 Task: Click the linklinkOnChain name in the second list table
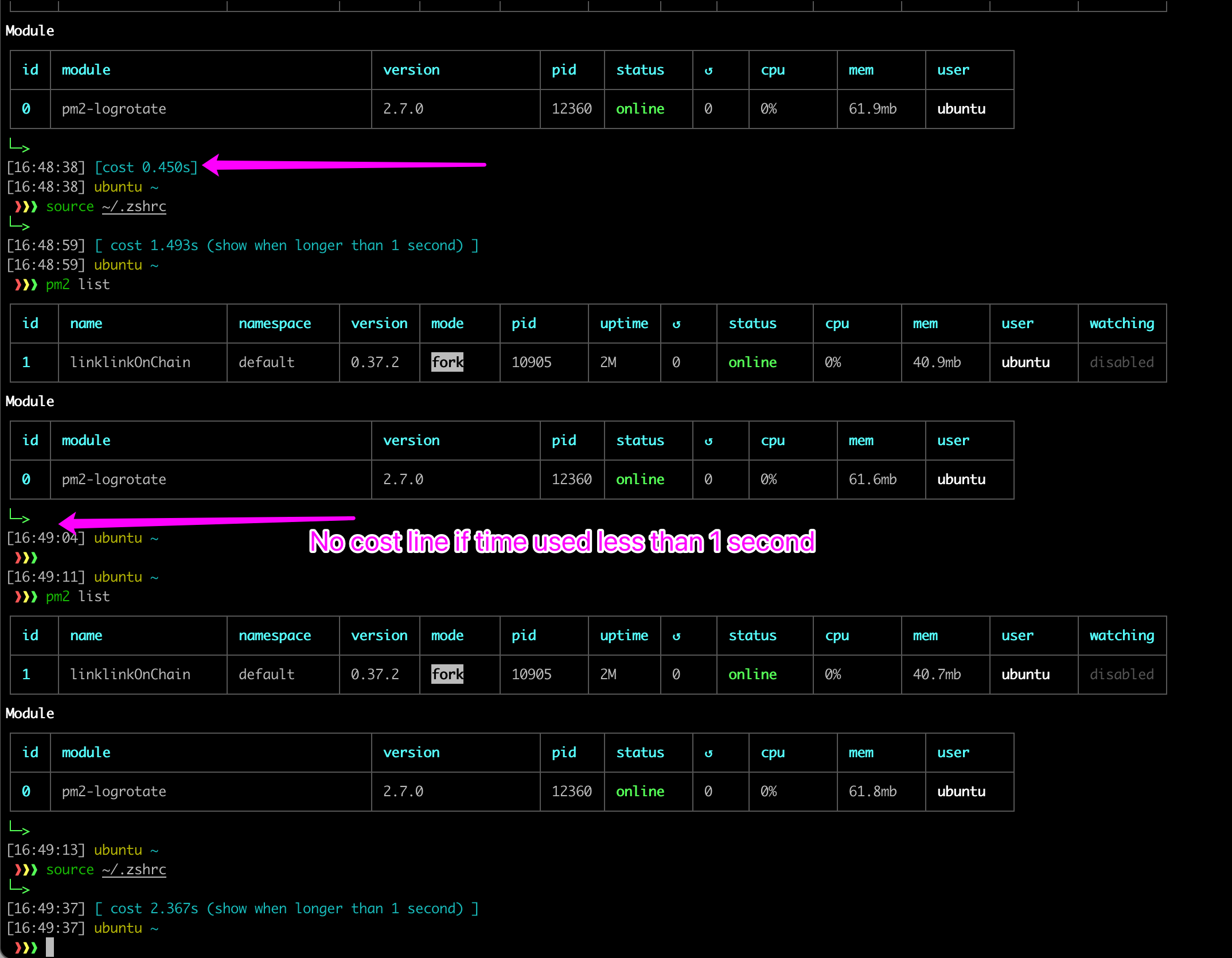pyautogui.click(x=130, y=674)
